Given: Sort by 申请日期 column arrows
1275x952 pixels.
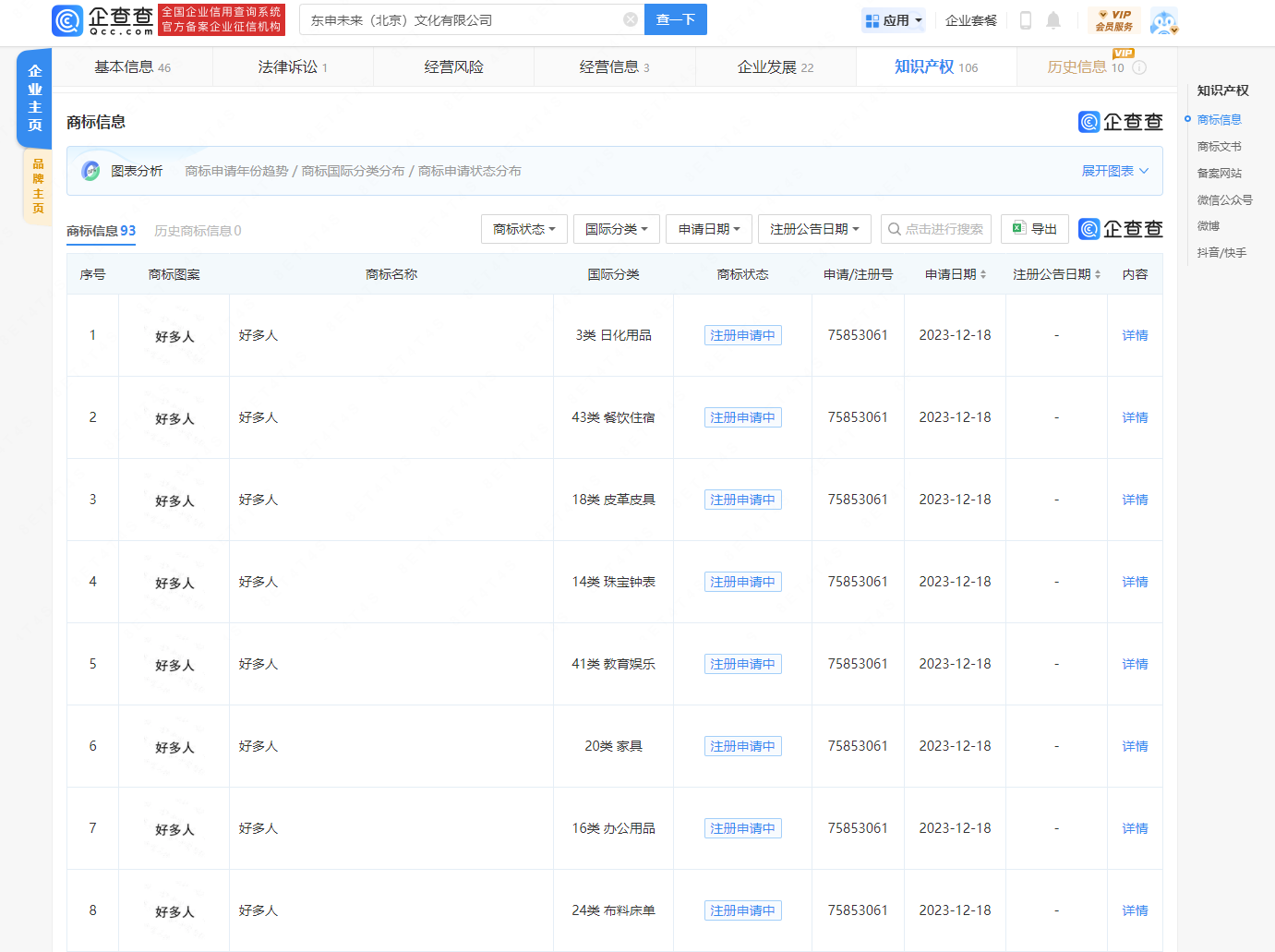Looking at the screenshot, I should pos(983,274).
